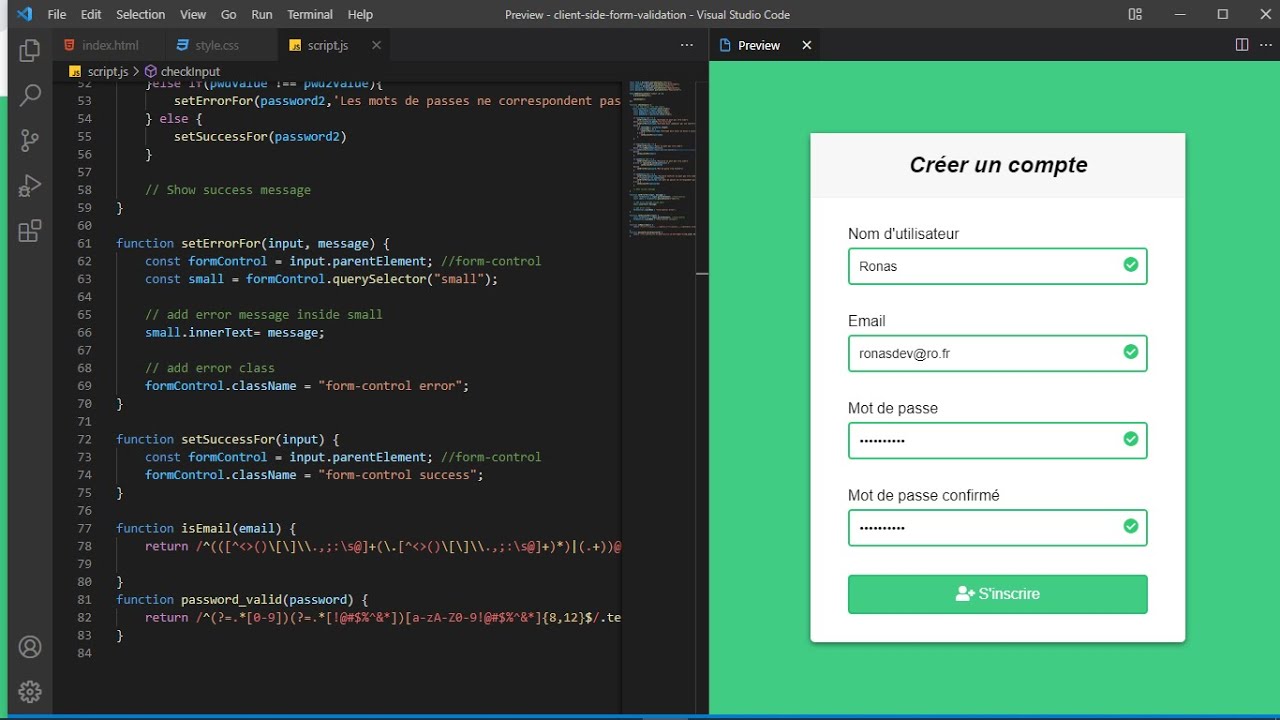Close the script.js tab
1280x720 pixels.
pos(377,45)
